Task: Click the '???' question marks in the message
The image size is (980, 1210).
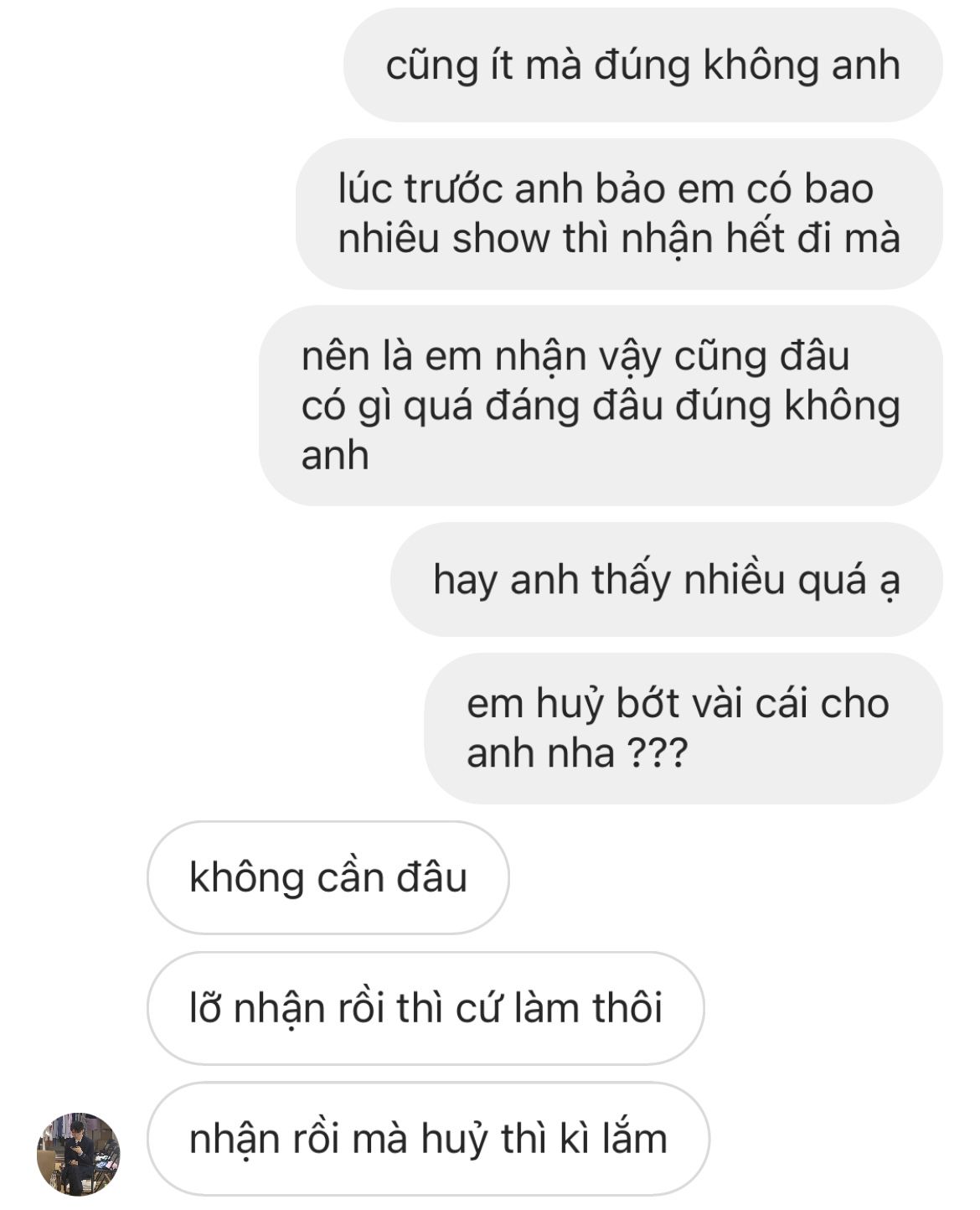Action: [658, 753]
